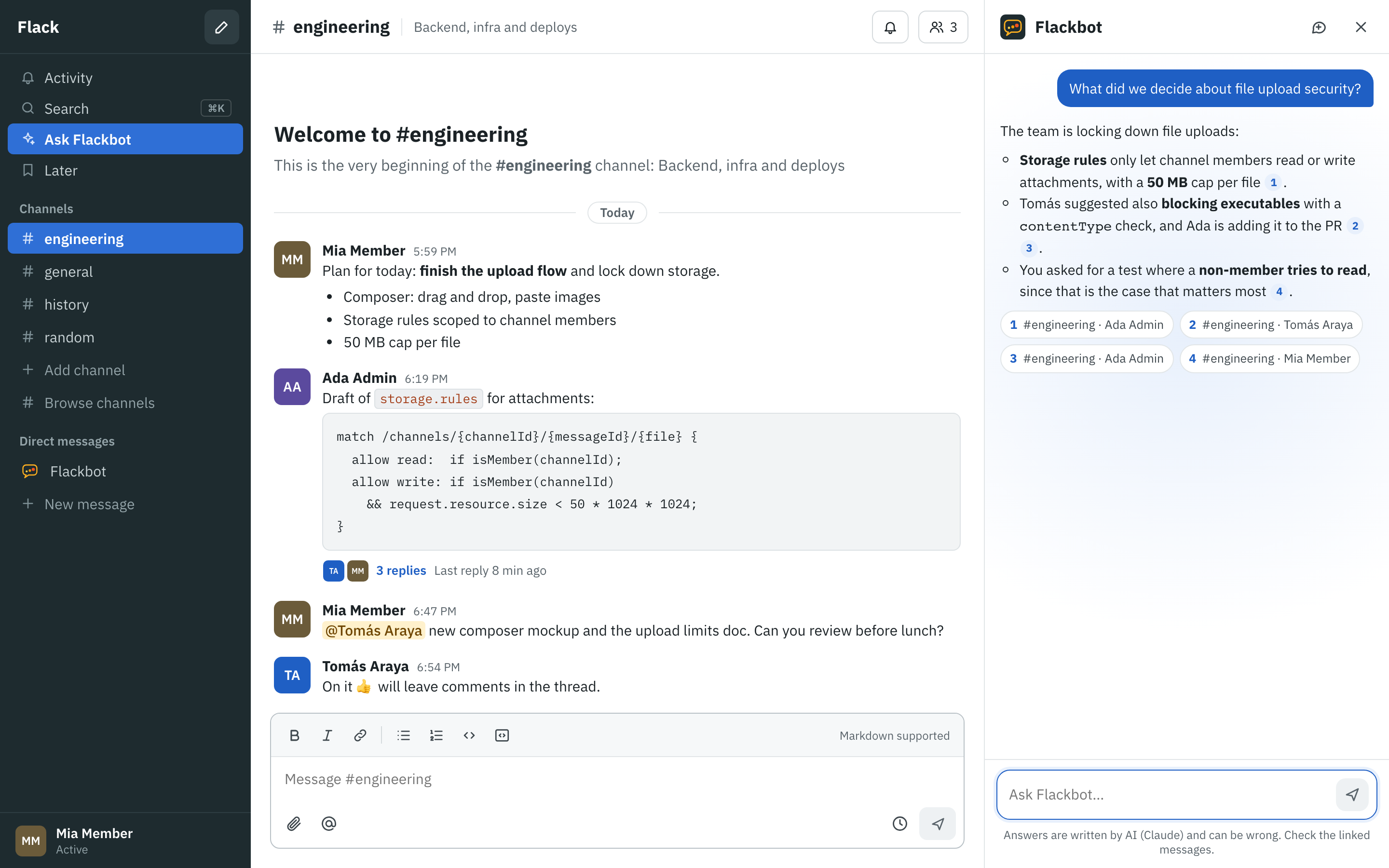Toggle italic formatting in composer

(x=327, y=735)
